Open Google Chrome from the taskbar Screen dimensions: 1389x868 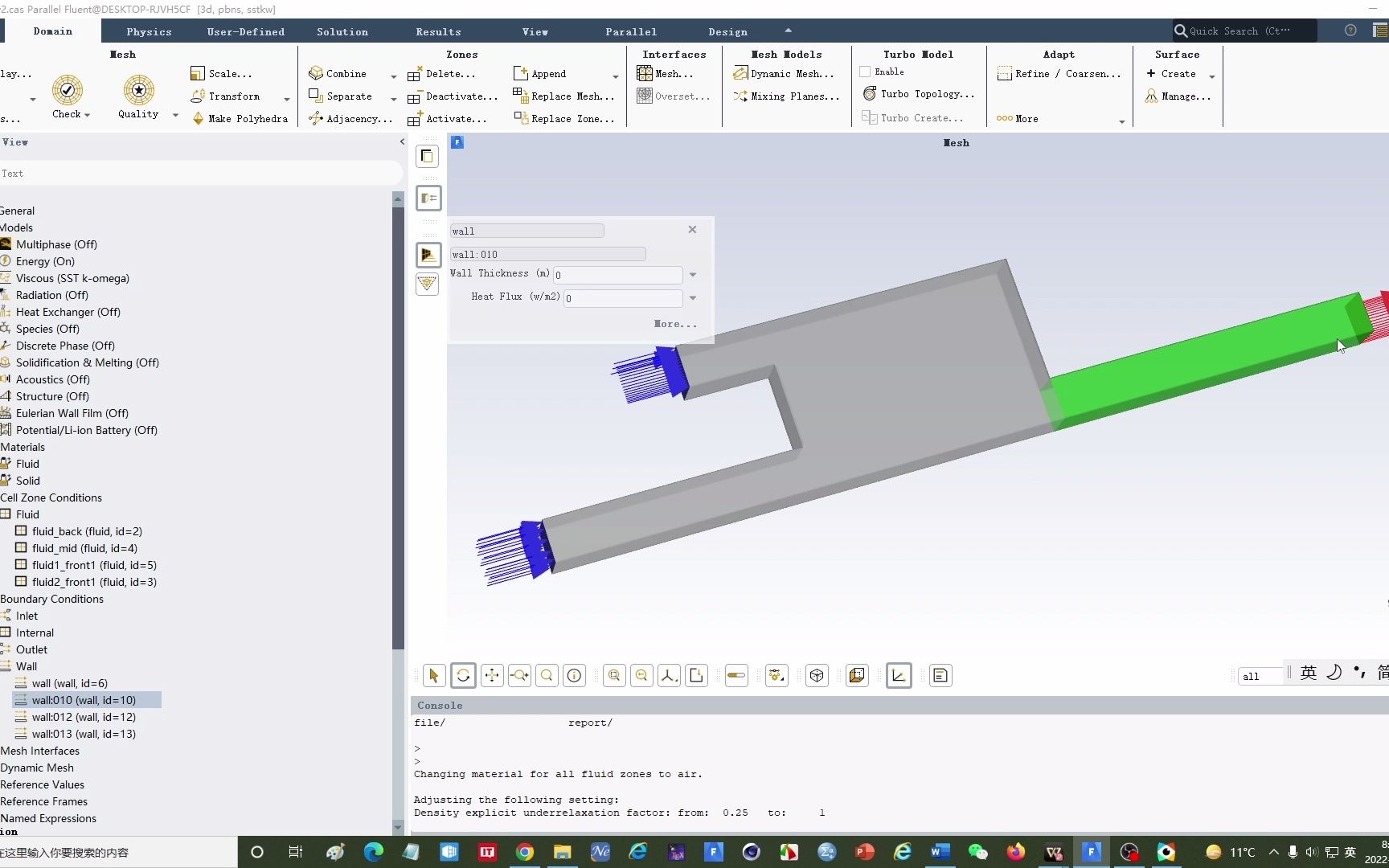pyautogui.click(x=525, y=852)
